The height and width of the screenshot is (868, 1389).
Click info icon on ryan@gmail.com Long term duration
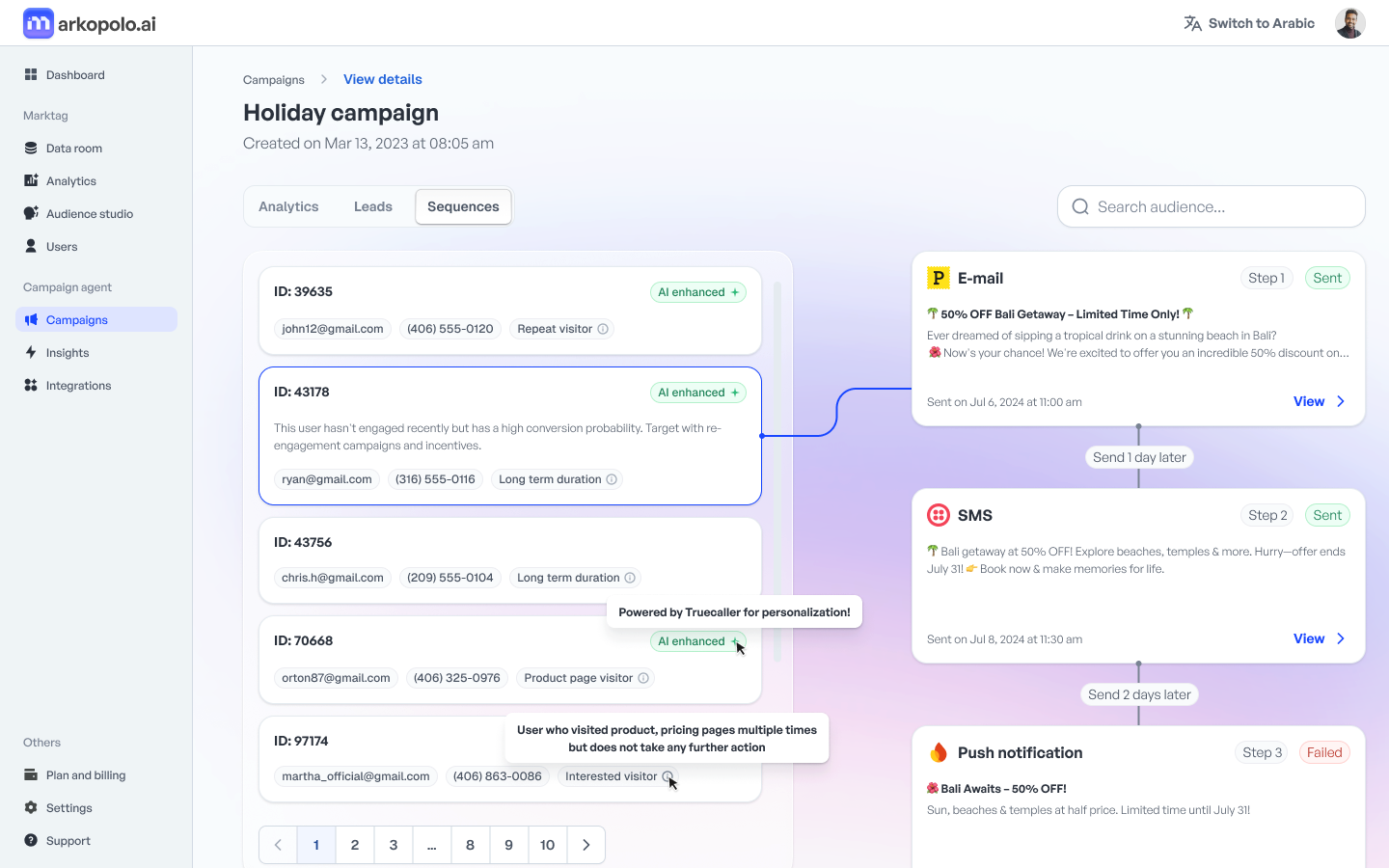tap(612, 479)
